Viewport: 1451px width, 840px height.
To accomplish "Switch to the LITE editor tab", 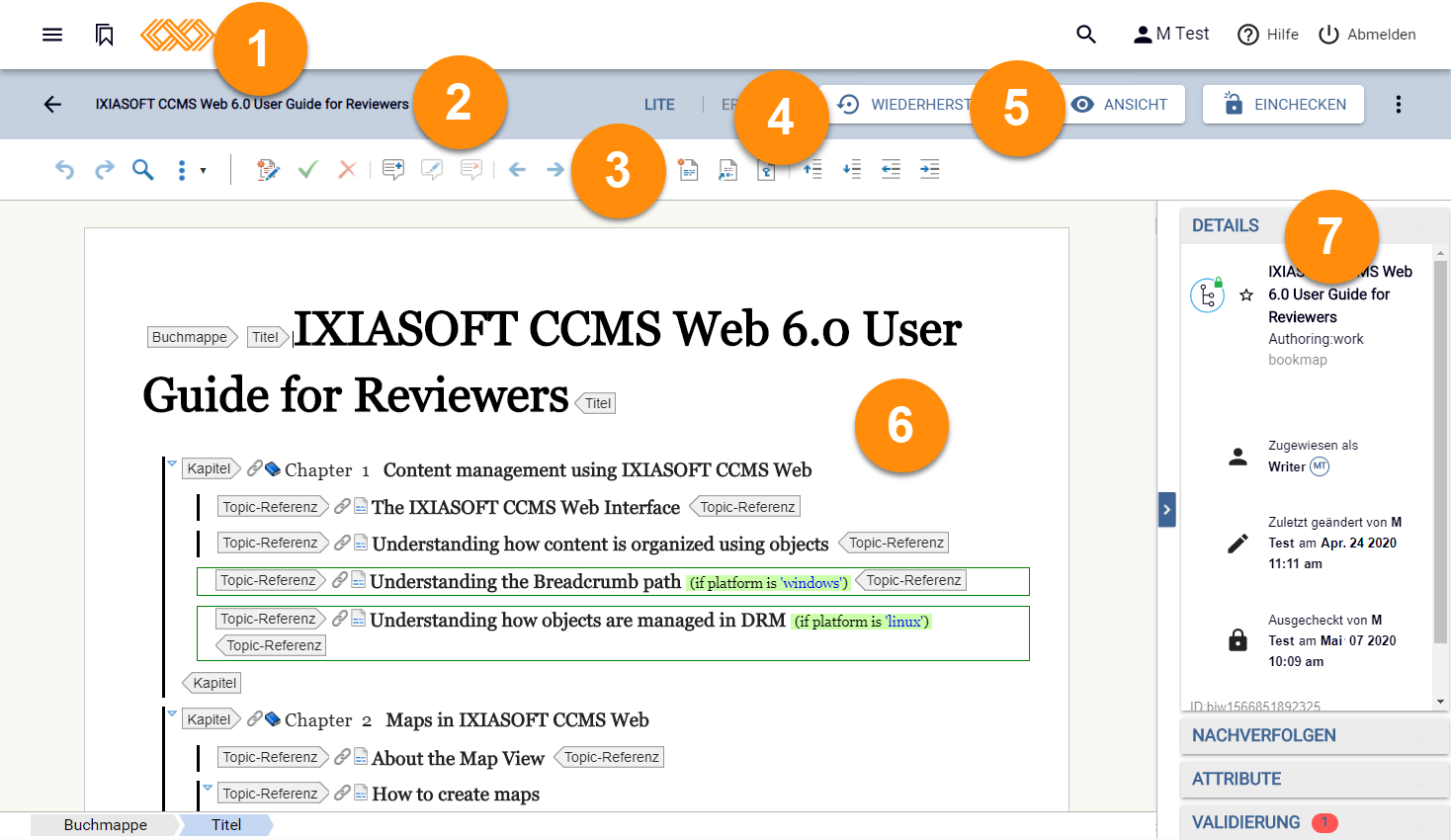I will tap(659, 105).
